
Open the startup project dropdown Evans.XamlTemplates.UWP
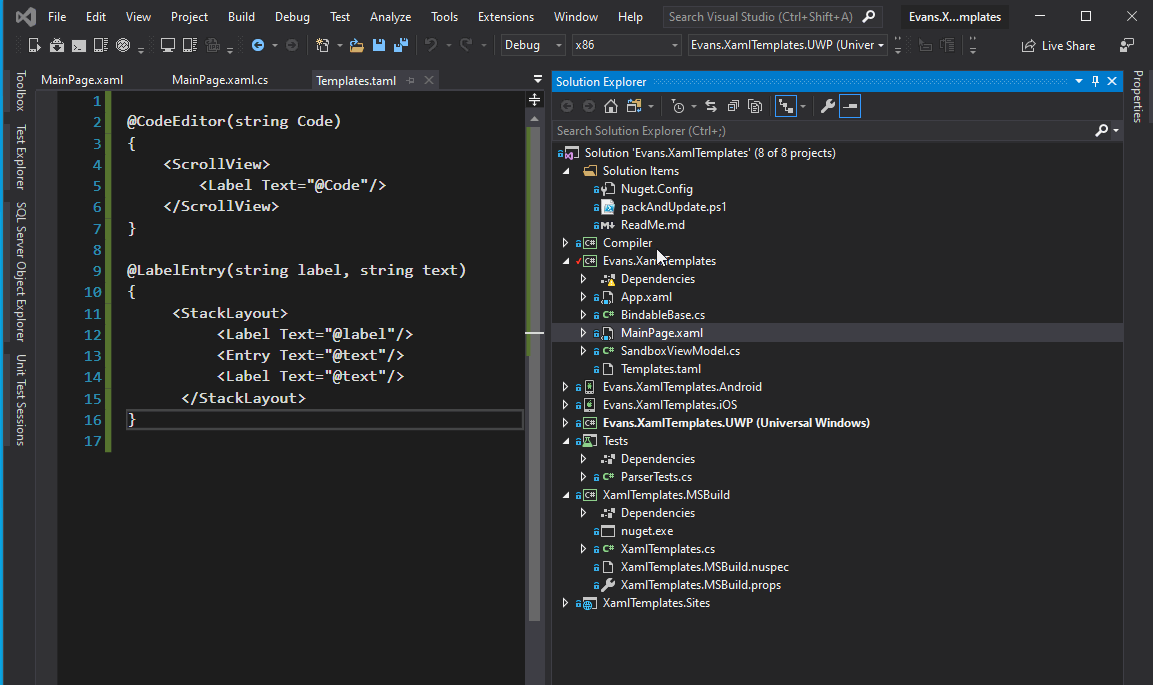787,46
